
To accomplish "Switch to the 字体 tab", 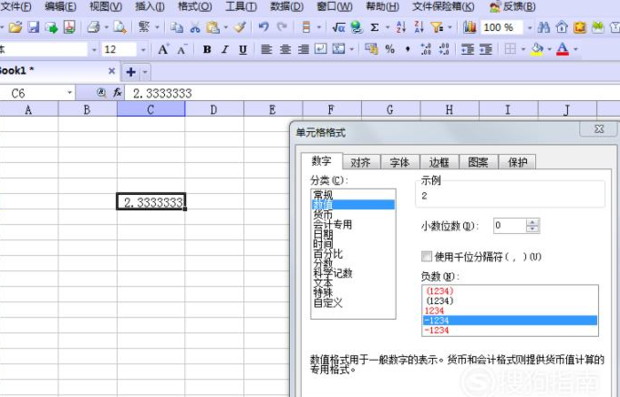I will click(x=400, y=162).
